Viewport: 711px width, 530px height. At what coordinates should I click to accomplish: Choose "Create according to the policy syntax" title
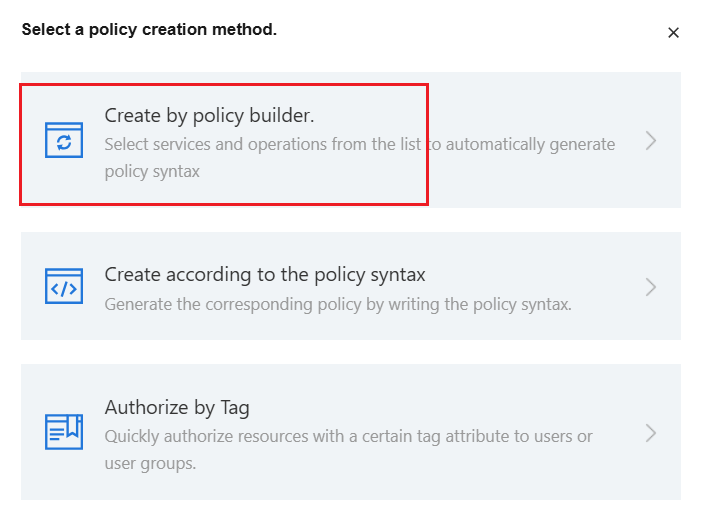(x=265, y=274)
